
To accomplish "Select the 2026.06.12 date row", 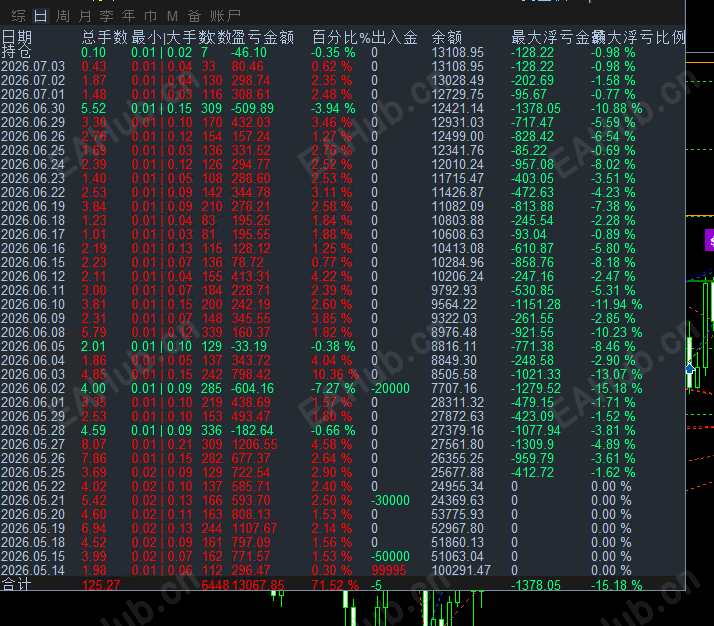I will [x=33, y=276].
